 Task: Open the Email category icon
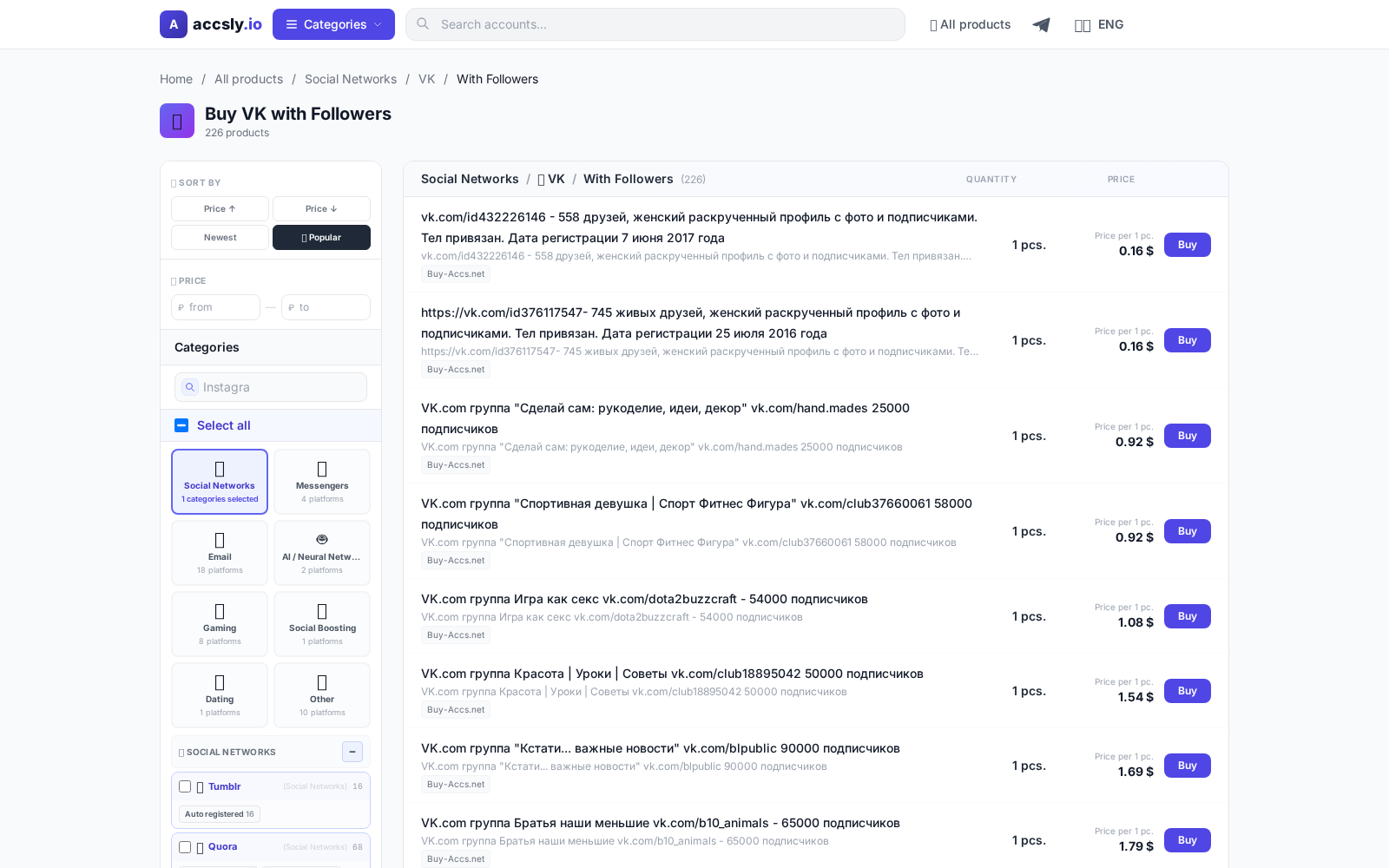pyautogui.click(x=219, y=539)
